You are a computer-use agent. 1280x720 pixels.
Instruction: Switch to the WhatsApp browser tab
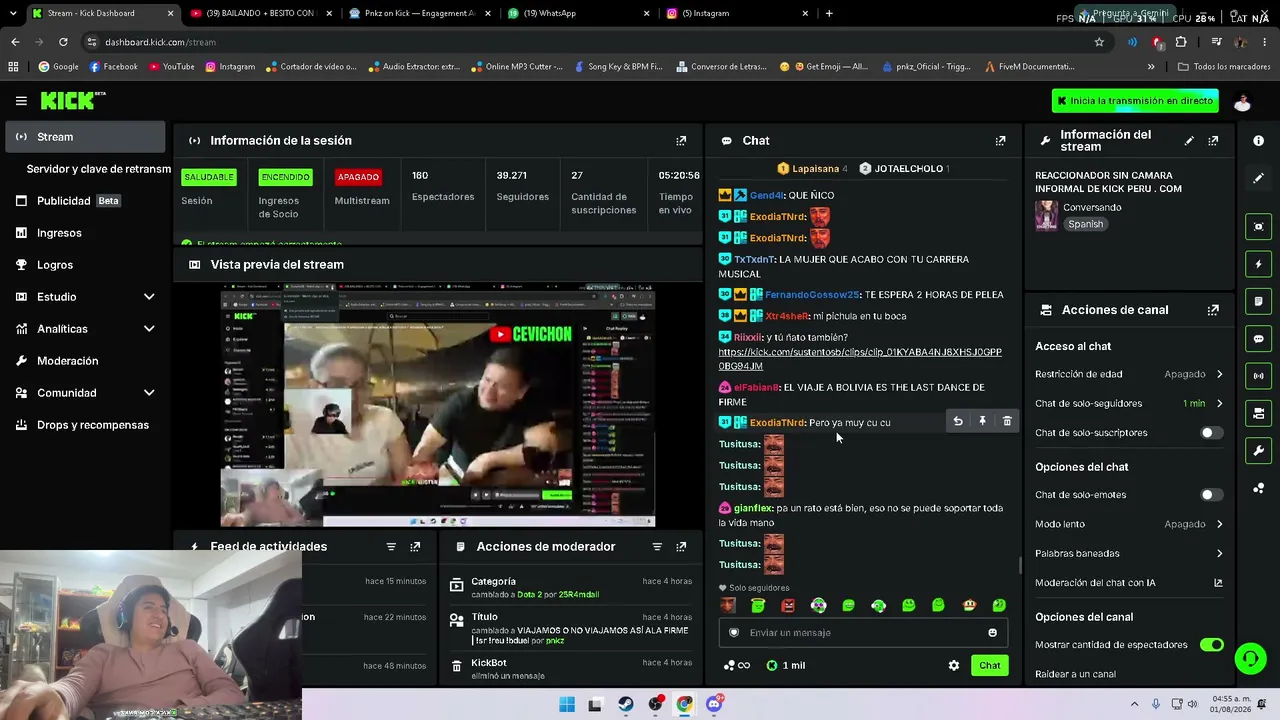point(577,14)
